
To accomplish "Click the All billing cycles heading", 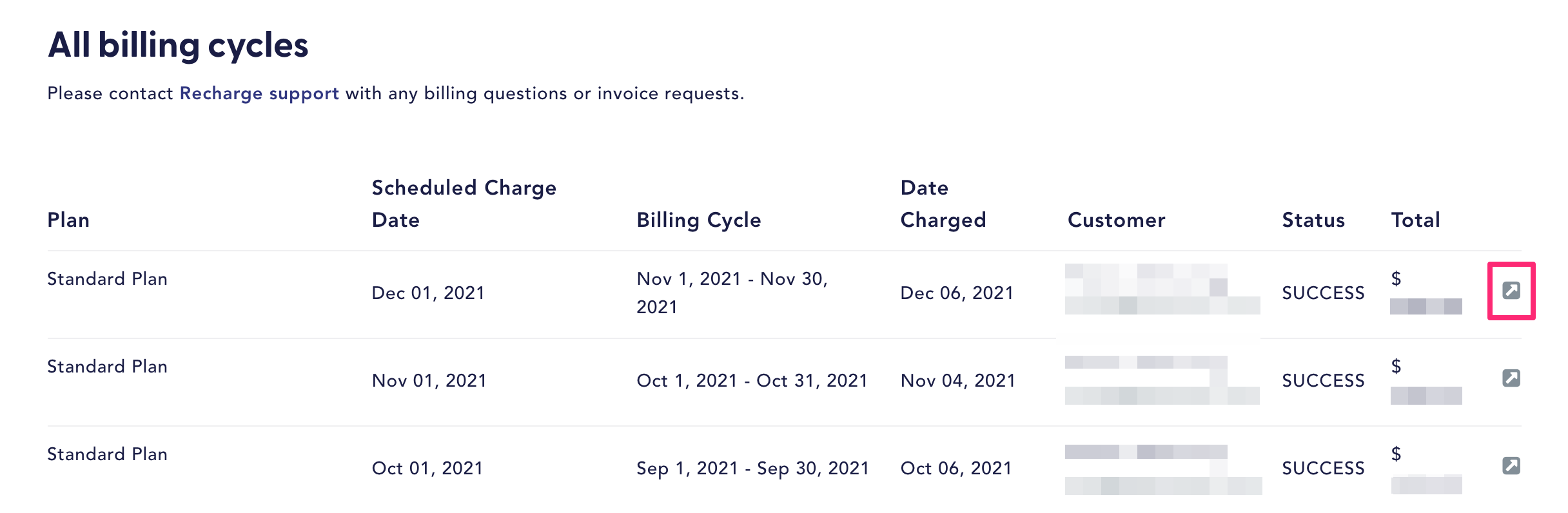I will [178, 46].
